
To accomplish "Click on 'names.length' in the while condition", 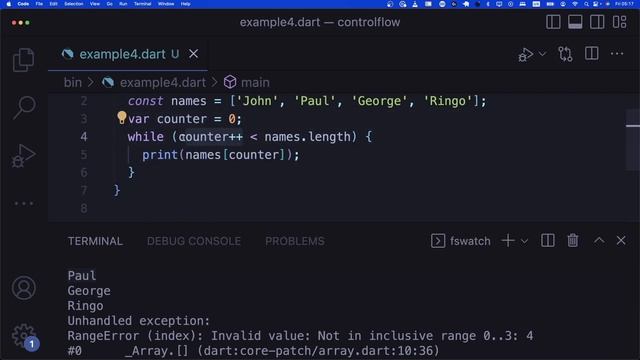I will (x=307, y=137).
